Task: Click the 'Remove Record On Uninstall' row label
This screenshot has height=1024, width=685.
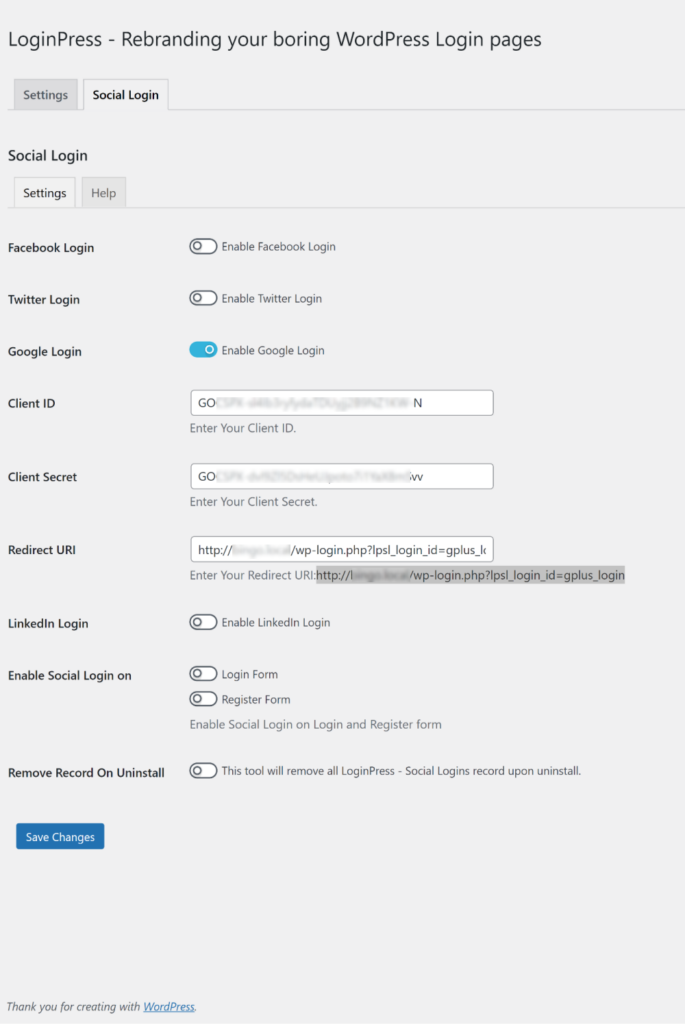Action: 86,773
